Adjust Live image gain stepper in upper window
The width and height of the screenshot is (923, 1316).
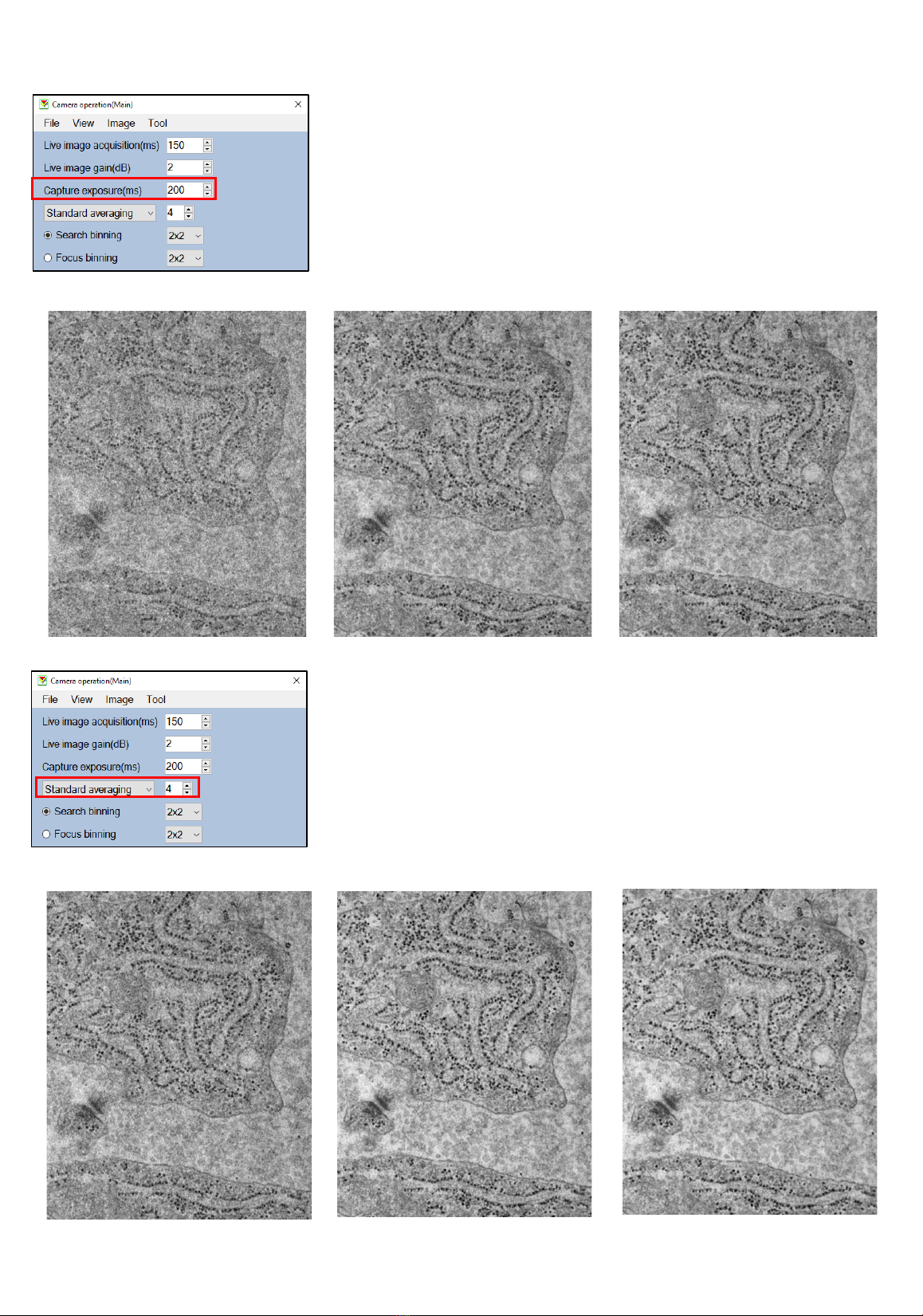pos(208,168)
